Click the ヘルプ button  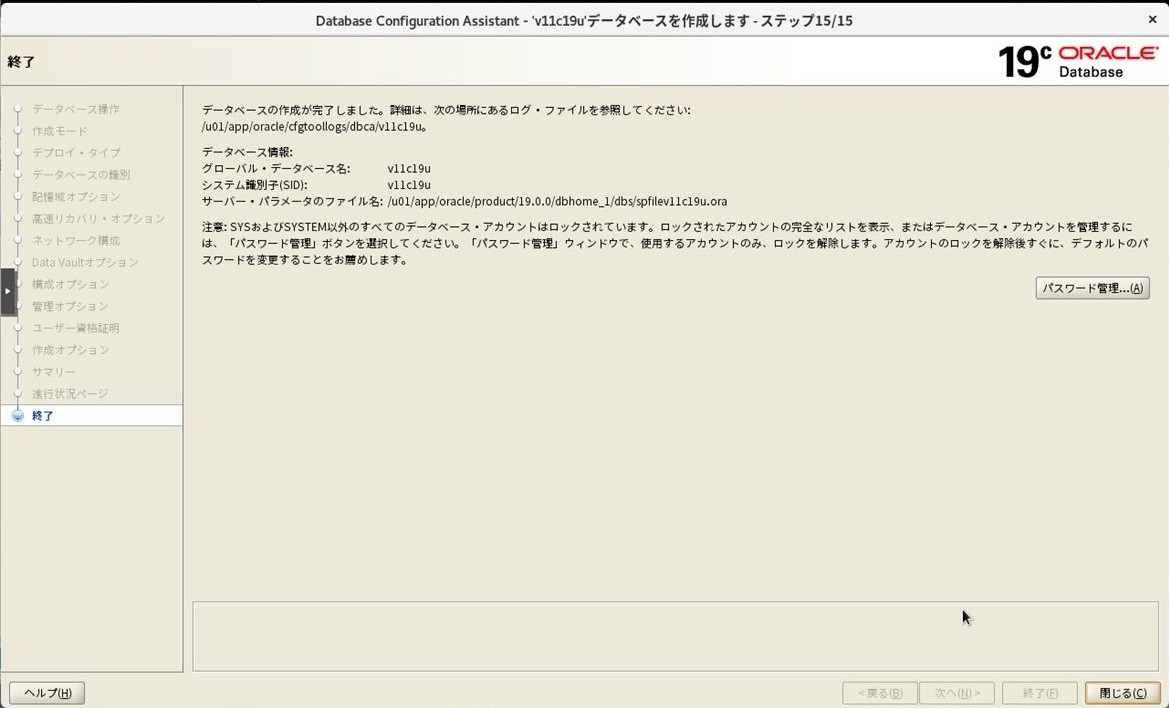click(x=47, y=693)
